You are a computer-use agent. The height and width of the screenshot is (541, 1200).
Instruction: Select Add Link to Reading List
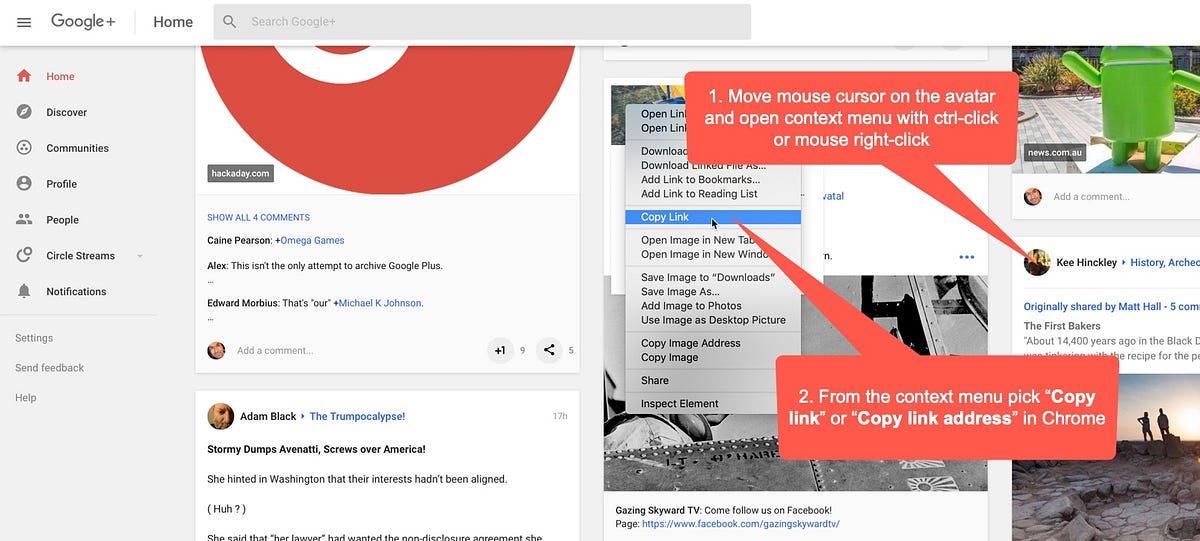[713, 194]
